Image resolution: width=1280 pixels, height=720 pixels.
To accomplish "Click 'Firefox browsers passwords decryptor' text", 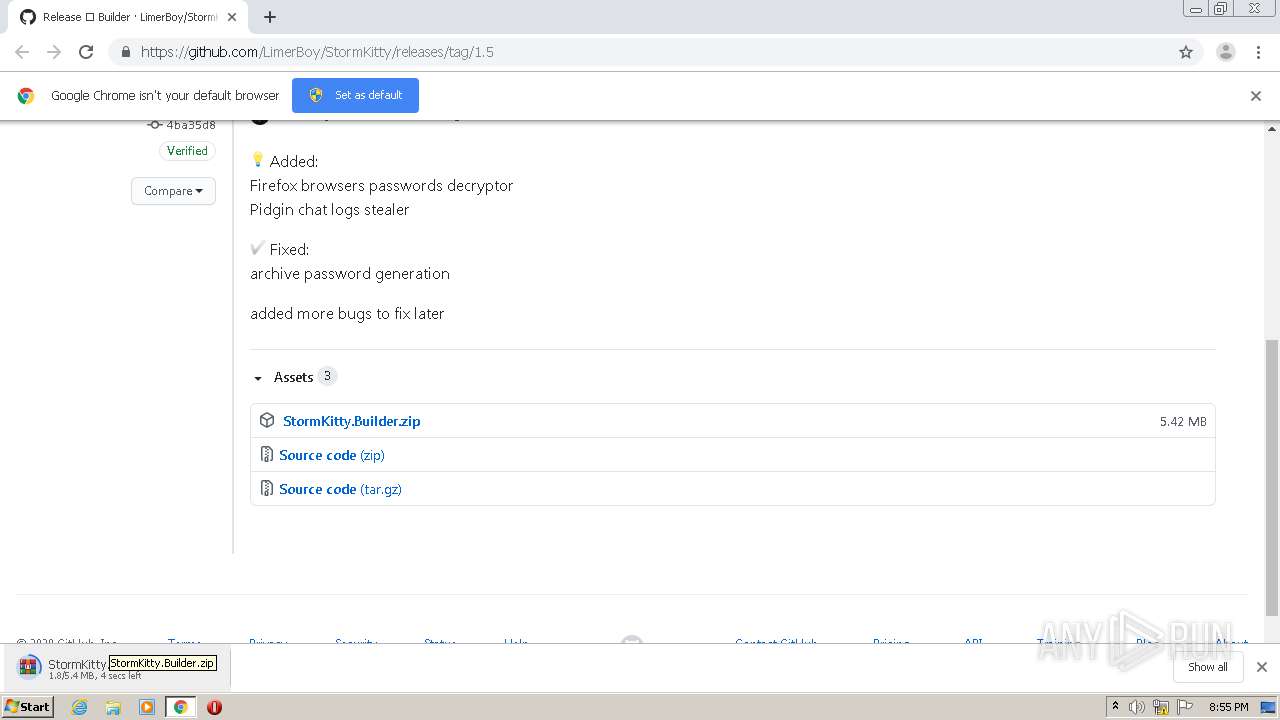I will 382,185.
